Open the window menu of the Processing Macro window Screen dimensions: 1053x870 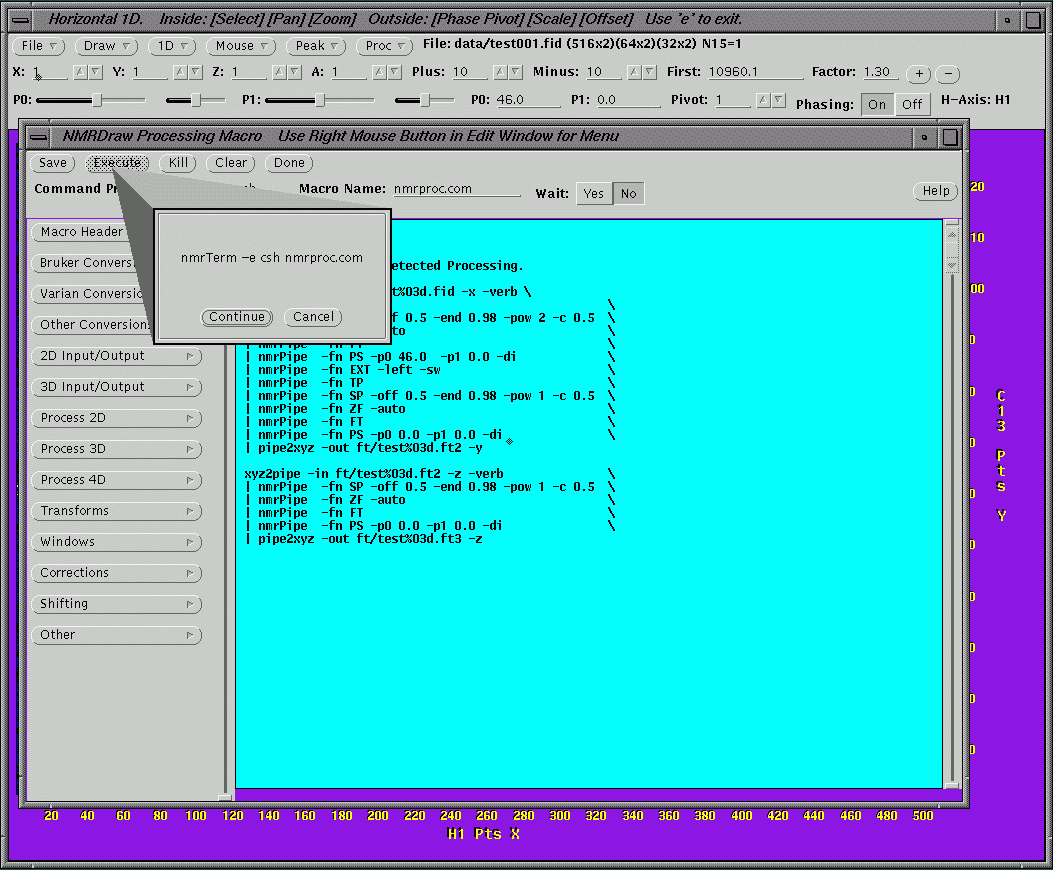pos(39,137)
